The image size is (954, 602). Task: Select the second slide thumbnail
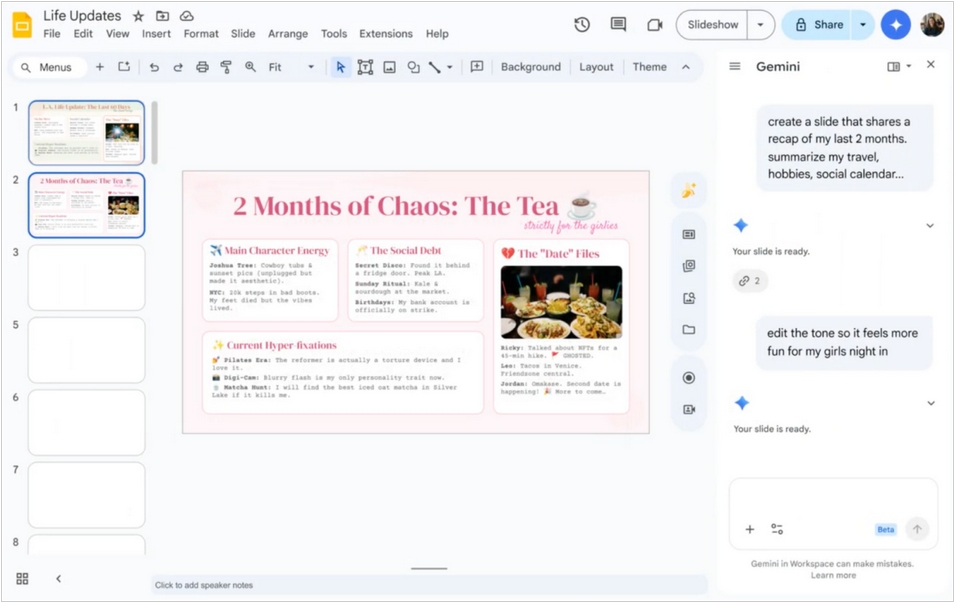[87, 205]
